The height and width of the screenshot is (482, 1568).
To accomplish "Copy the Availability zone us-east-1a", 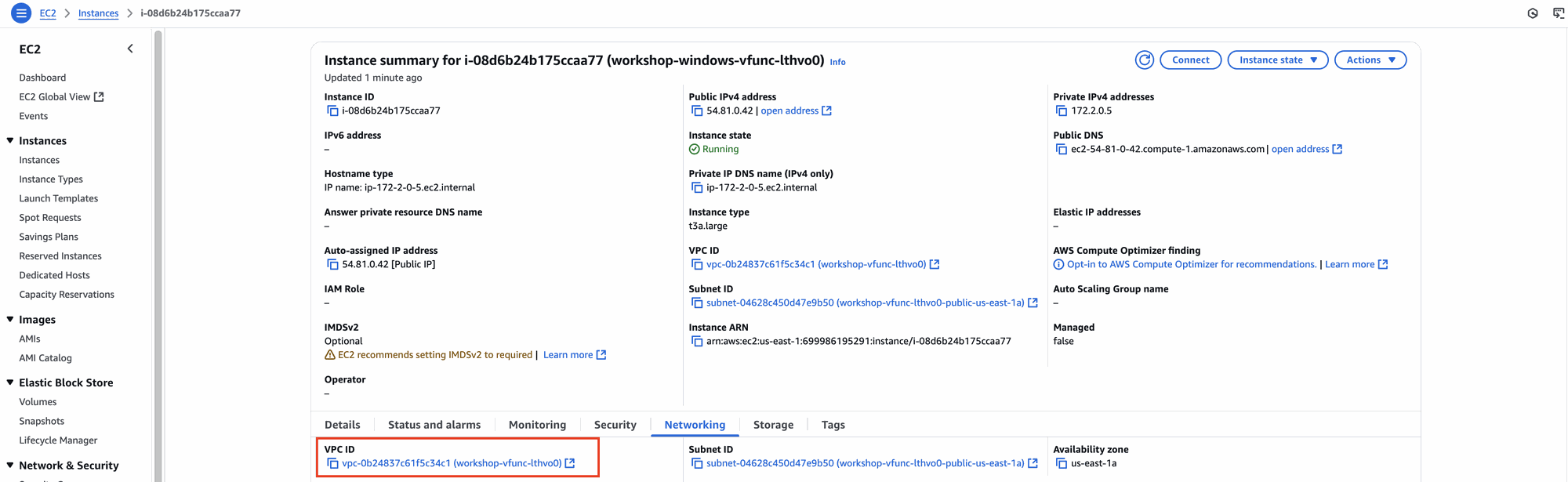I will pos(1062,464).
